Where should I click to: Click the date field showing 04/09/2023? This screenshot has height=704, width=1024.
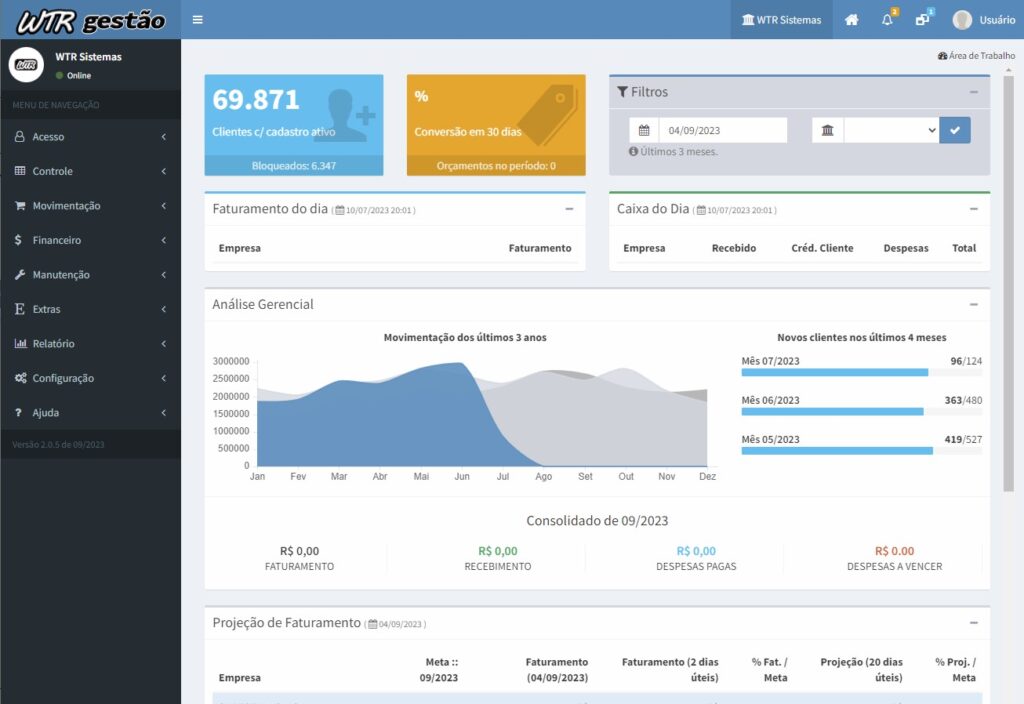pyautogui.click(x=723, y=130)
